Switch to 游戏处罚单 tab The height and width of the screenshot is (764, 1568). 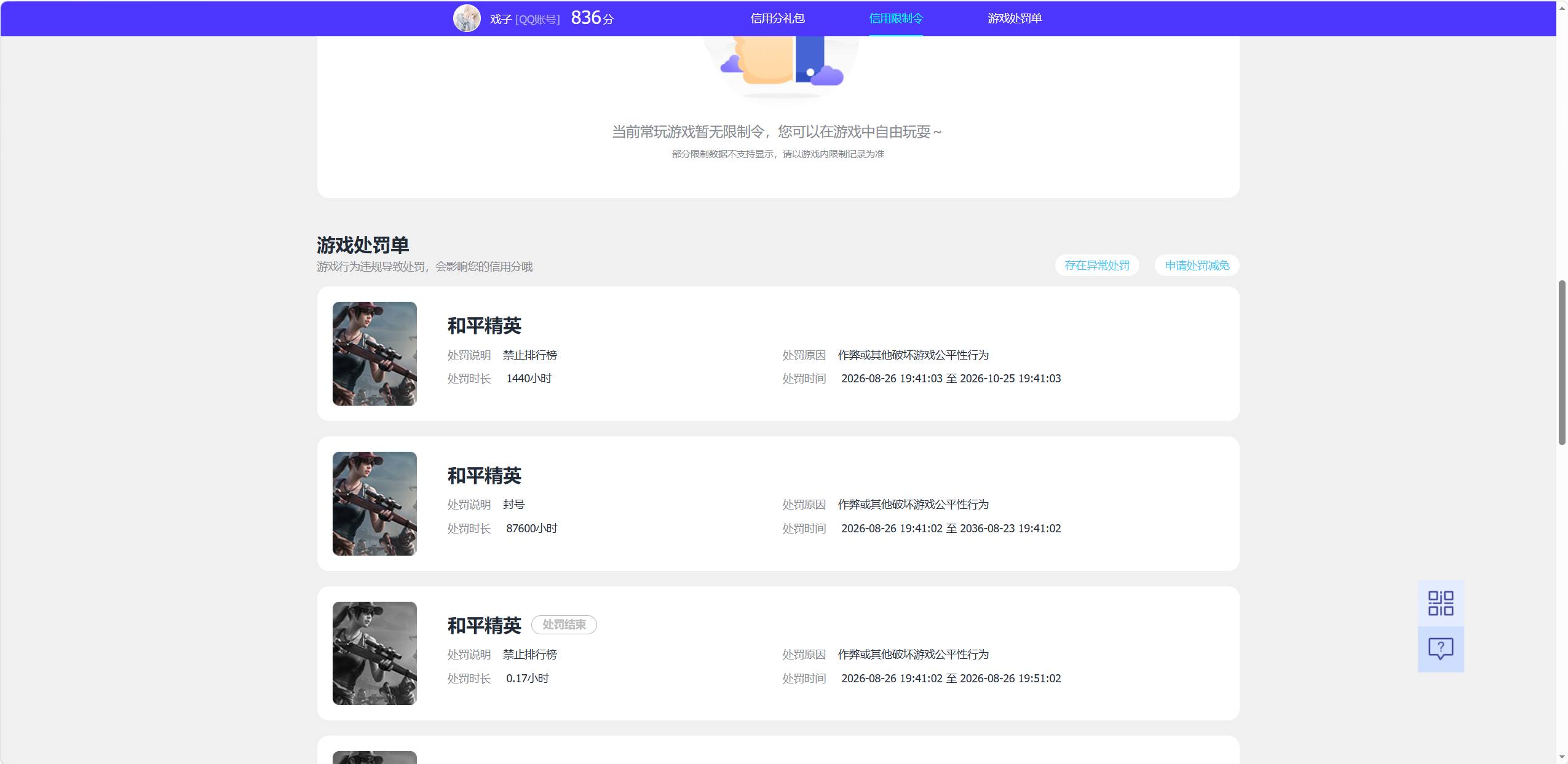tap(1015, 18)
